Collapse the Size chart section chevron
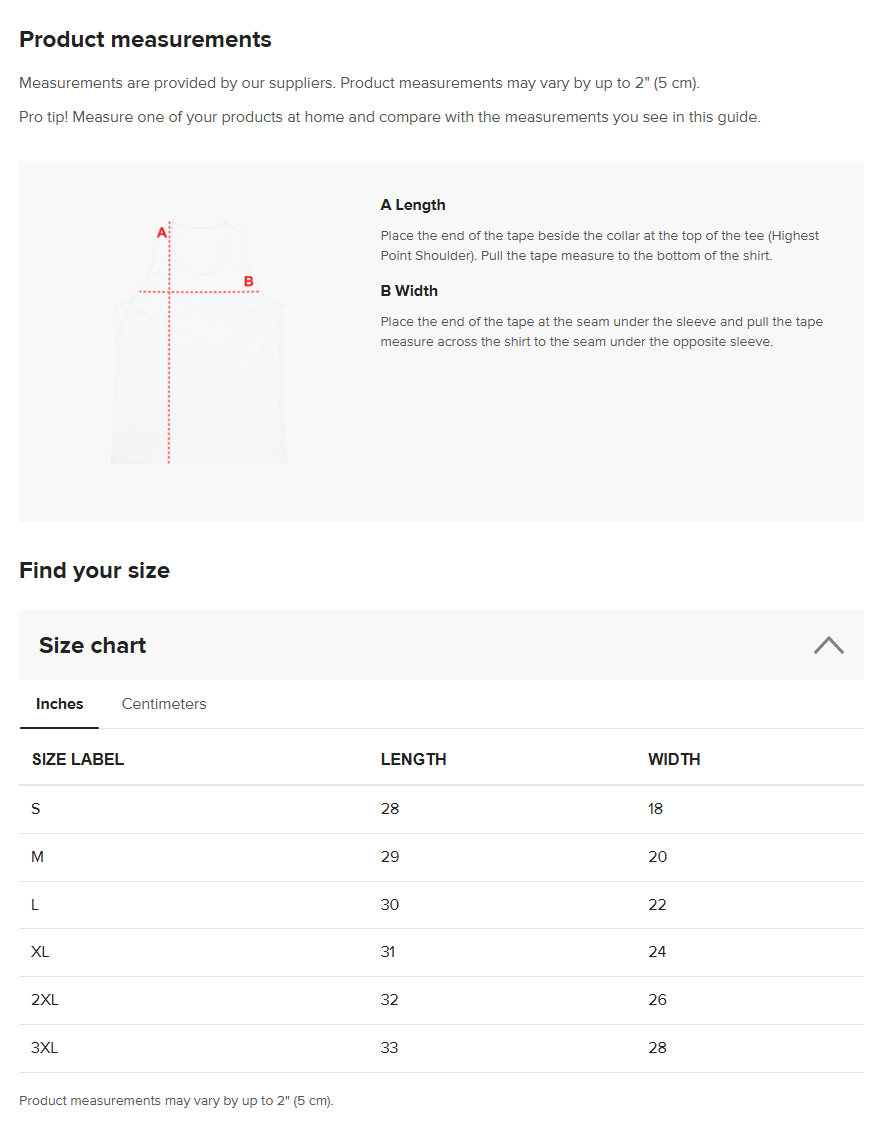This screenshot has width=875, height=1136. point(829,645)
